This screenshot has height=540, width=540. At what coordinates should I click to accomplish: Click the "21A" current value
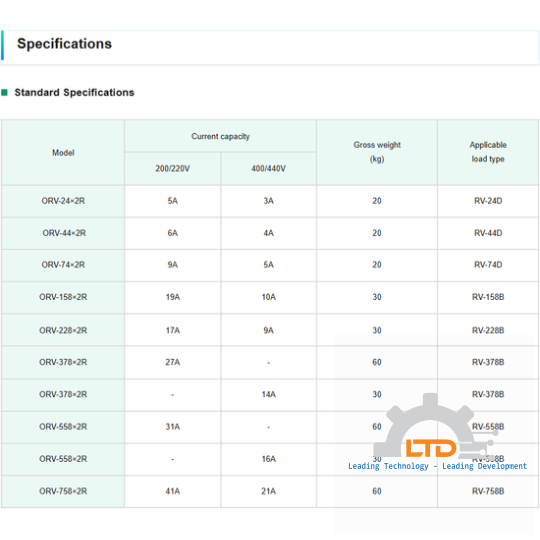[x=268, y=491]
